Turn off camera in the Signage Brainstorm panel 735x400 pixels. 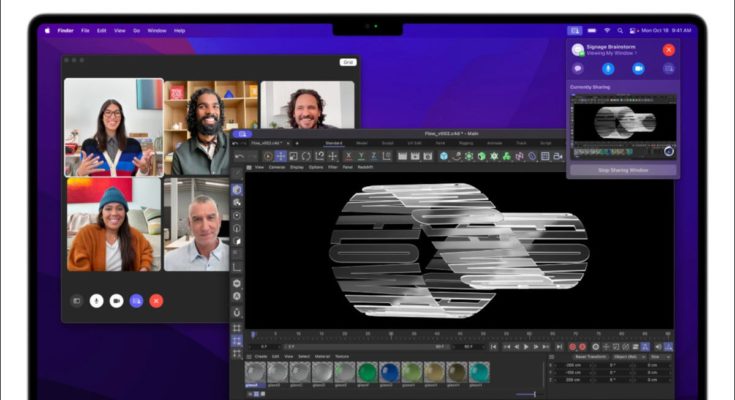click(638, 68)
